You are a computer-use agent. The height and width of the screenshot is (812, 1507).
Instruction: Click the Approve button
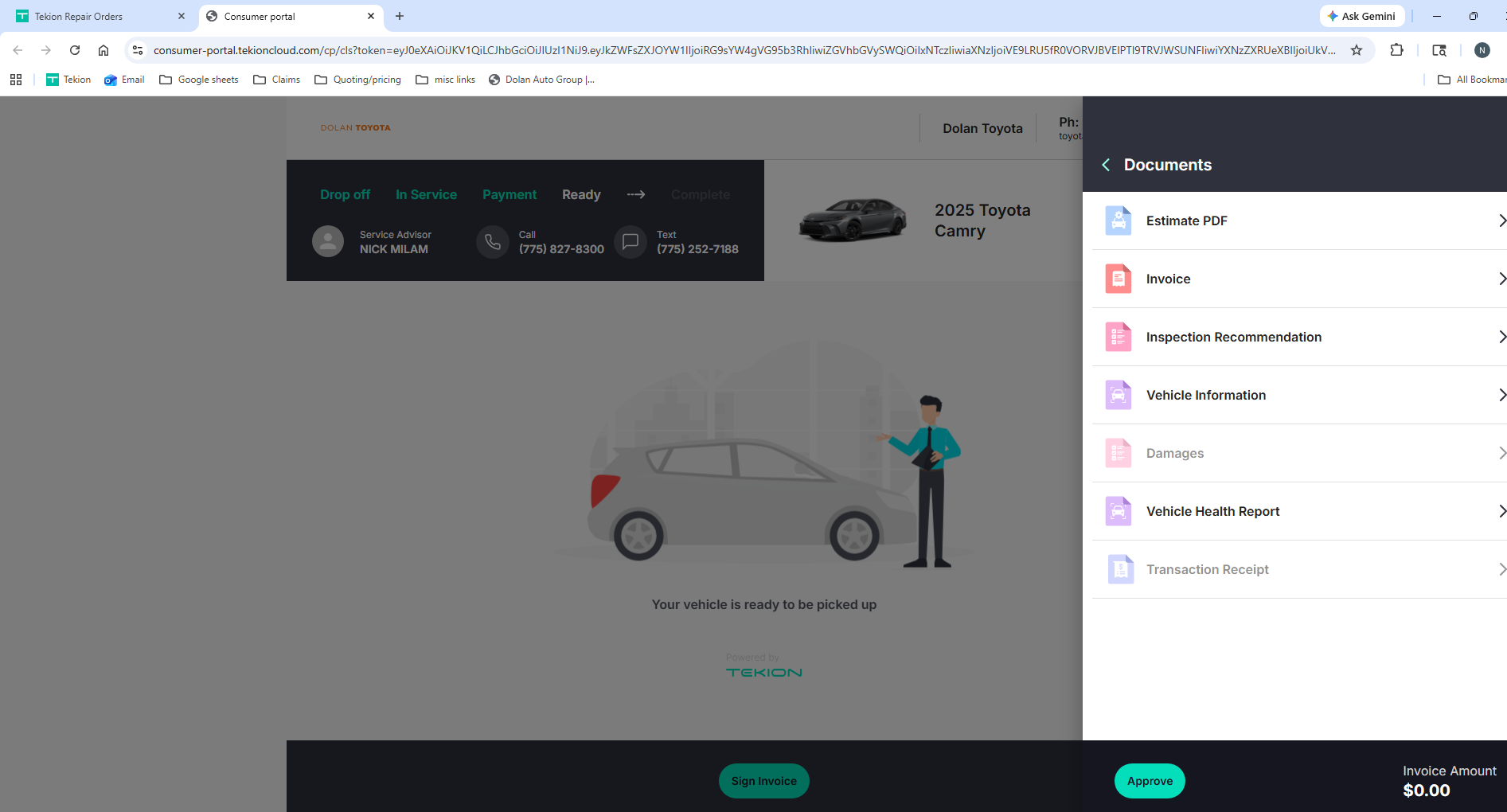tap(1150, 781)
